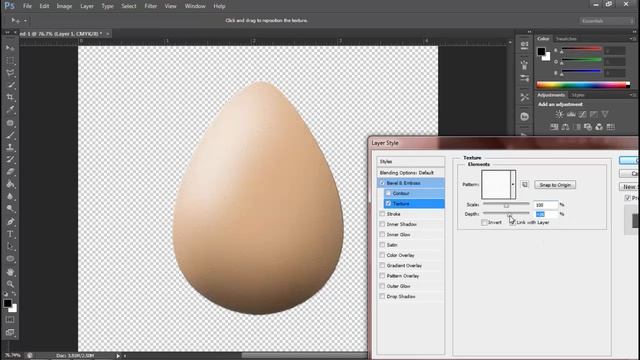Open the Pattern picker dropdown
Image resolution: width=640 pixels, height=360 pixels.
click(x=513, y=184)
